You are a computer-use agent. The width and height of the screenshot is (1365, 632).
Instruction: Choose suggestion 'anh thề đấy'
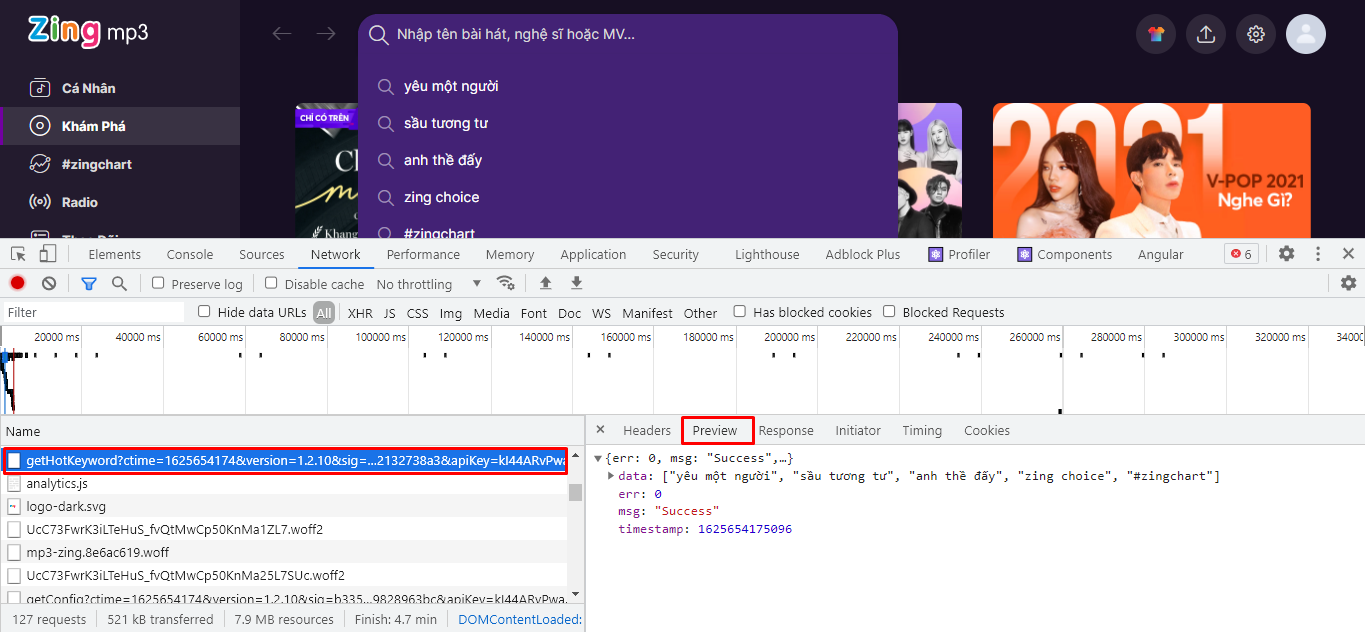click(443, 160)
